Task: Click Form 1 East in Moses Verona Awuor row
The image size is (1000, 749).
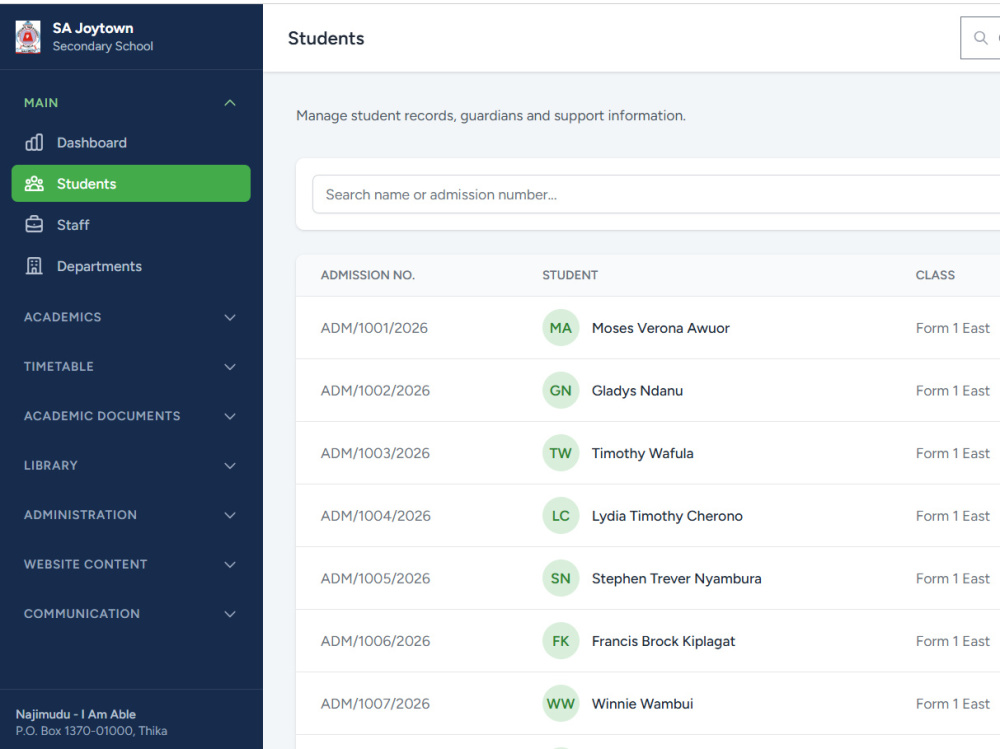Action: (x=953, y=328)
